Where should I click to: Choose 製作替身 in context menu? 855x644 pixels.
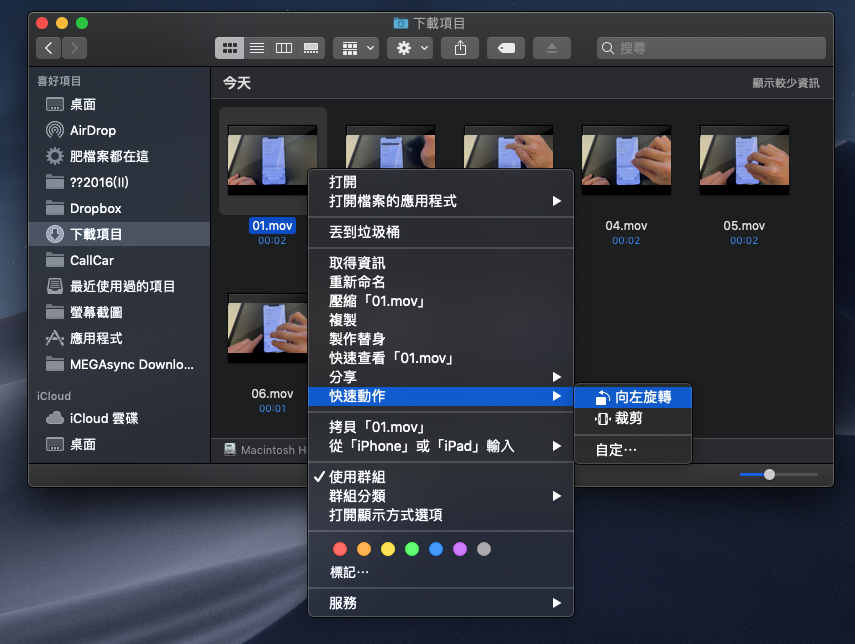click(441, 339)
